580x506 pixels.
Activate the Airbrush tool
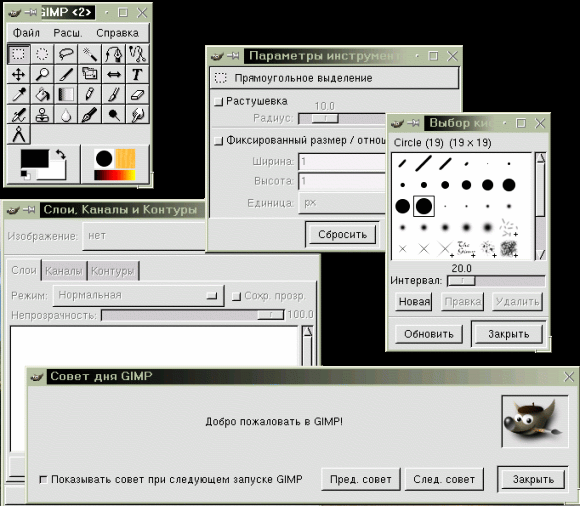pyautogui.click(x=18, y=114)
